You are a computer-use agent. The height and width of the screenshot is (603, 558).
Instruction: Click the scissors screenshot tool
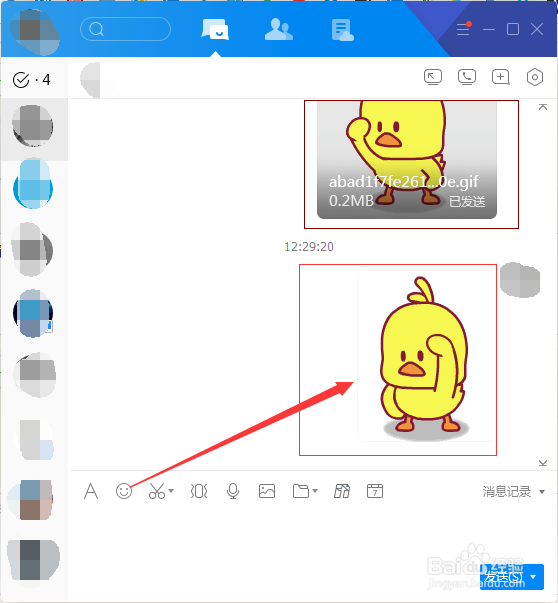click(157, 491)
